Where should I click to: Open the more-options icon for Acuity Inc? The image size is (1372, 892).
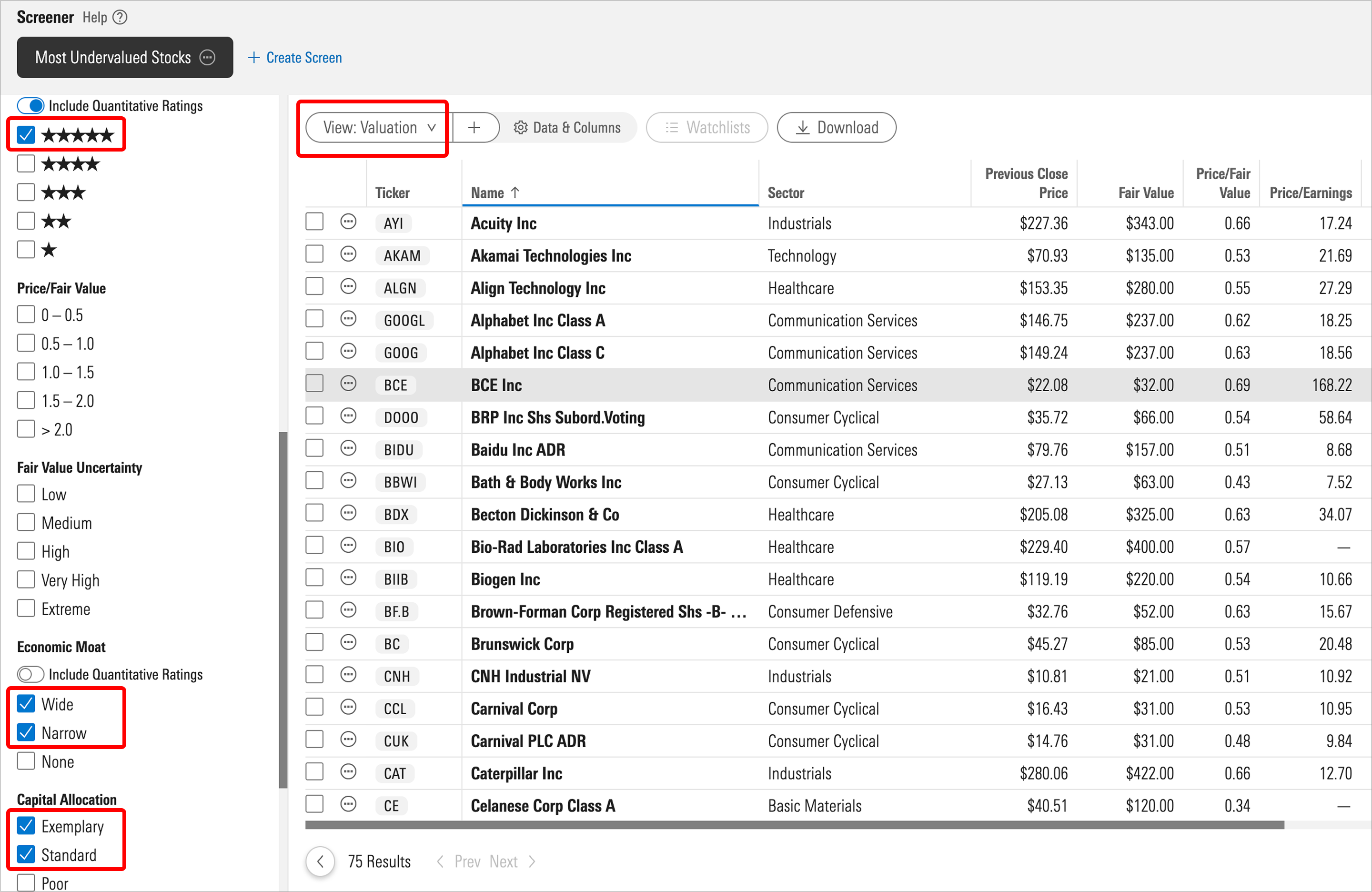tap(348, 222)
